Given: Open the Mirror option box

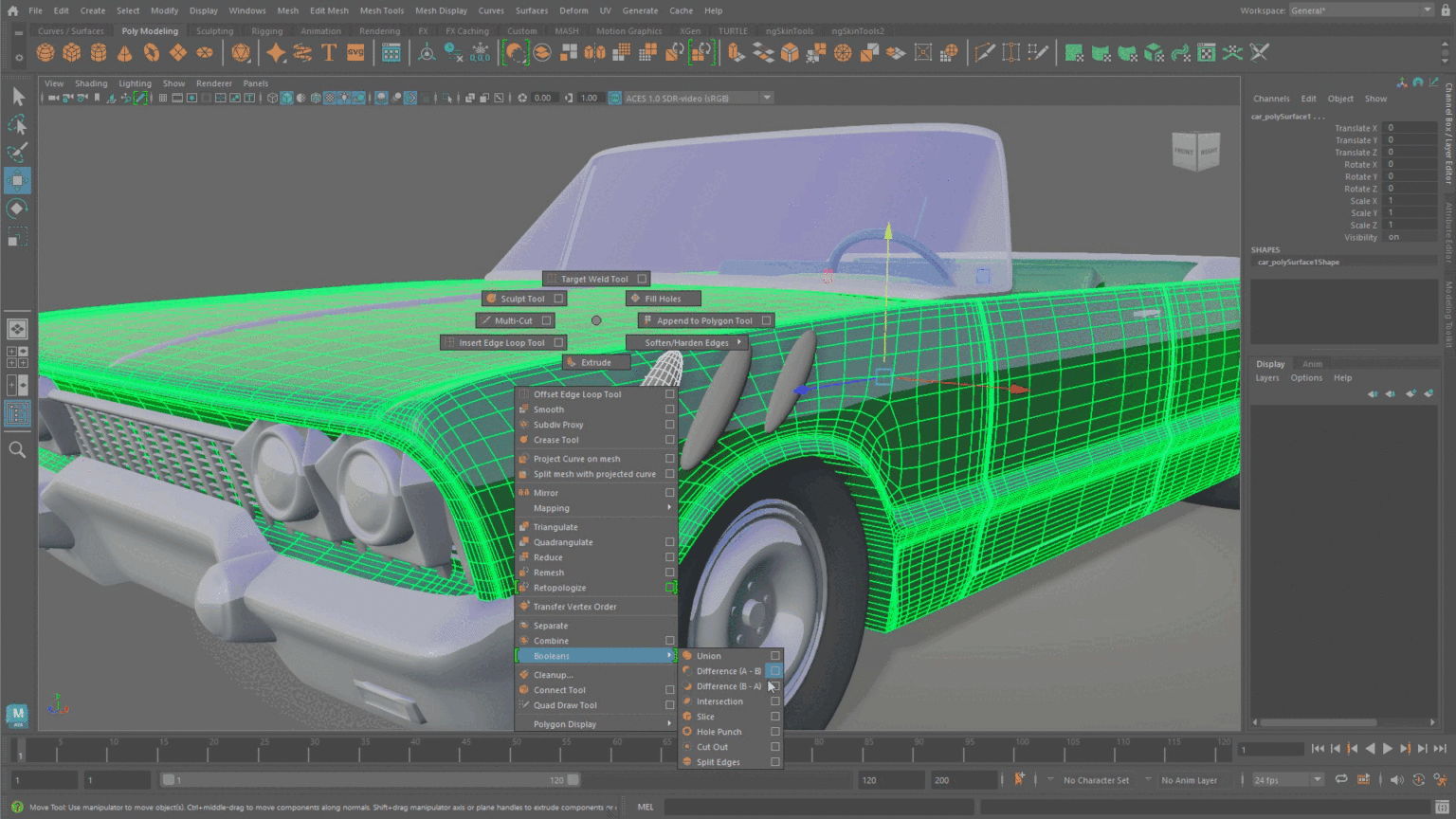Looking at the screenshot, I should (669, 493).
